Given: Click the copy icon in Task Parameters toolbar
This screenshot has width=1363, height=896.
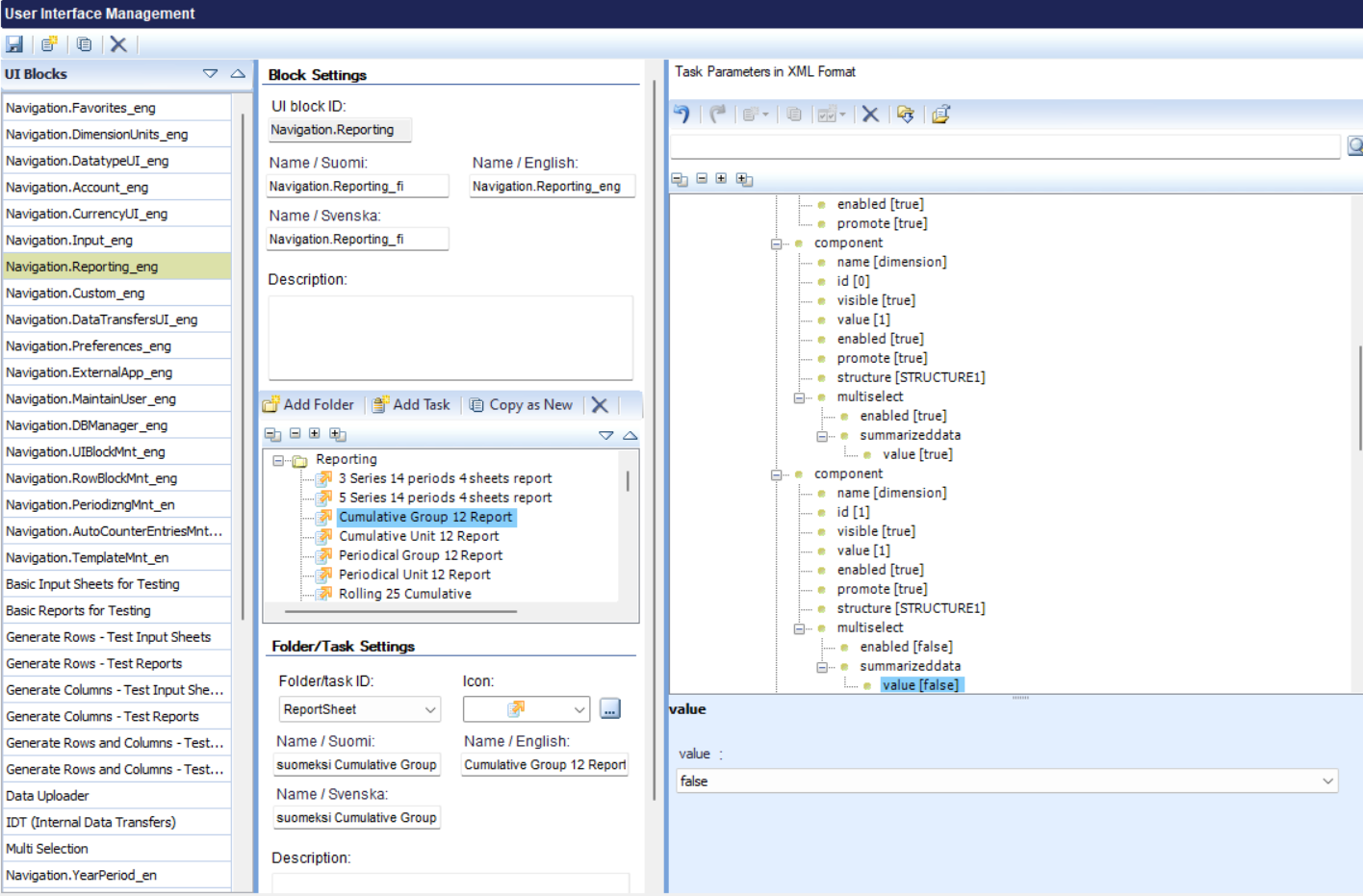Looking at the screenshot, I should coord(794,115).
